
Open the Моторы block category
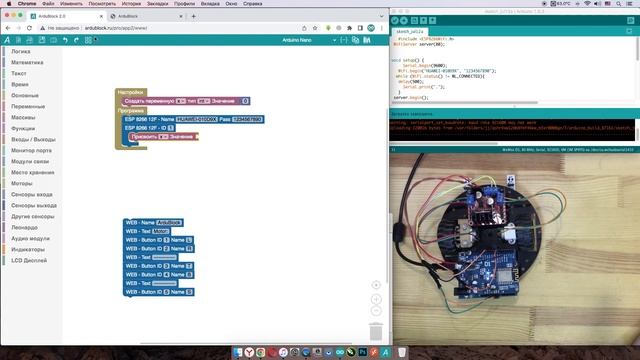click(x=22, y=184)
